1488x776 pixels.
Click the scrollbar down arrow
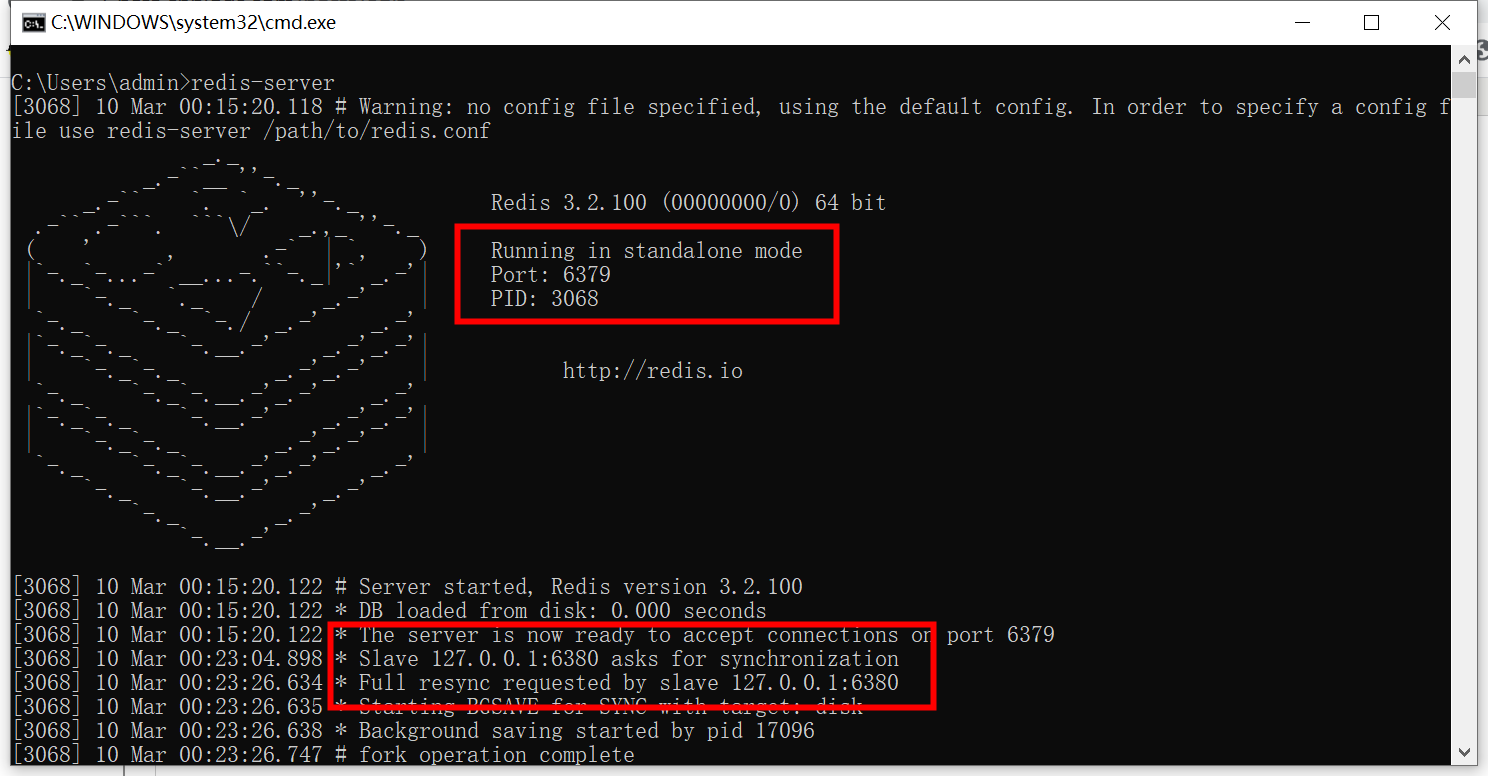coord(1464,752)
